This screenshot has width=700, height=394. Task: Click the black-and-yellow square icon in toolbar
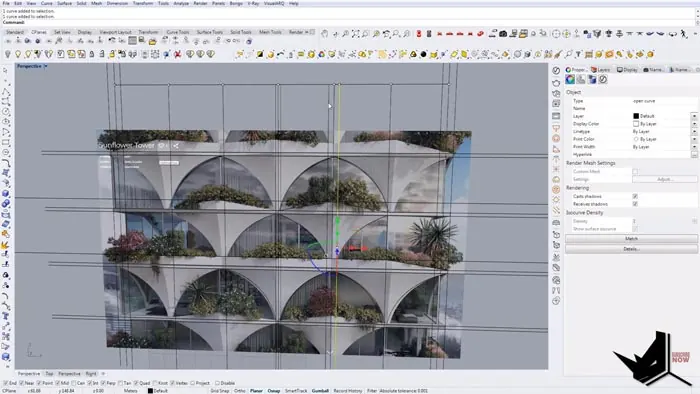(260, 54)
